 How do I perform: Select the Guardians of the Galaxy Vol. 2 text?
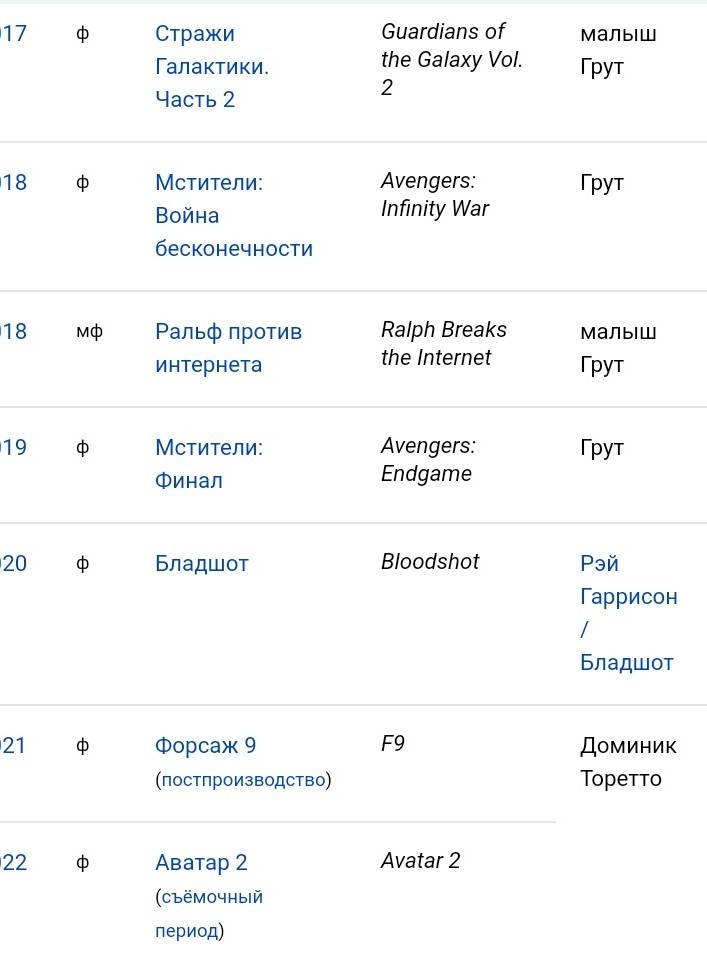451,59
